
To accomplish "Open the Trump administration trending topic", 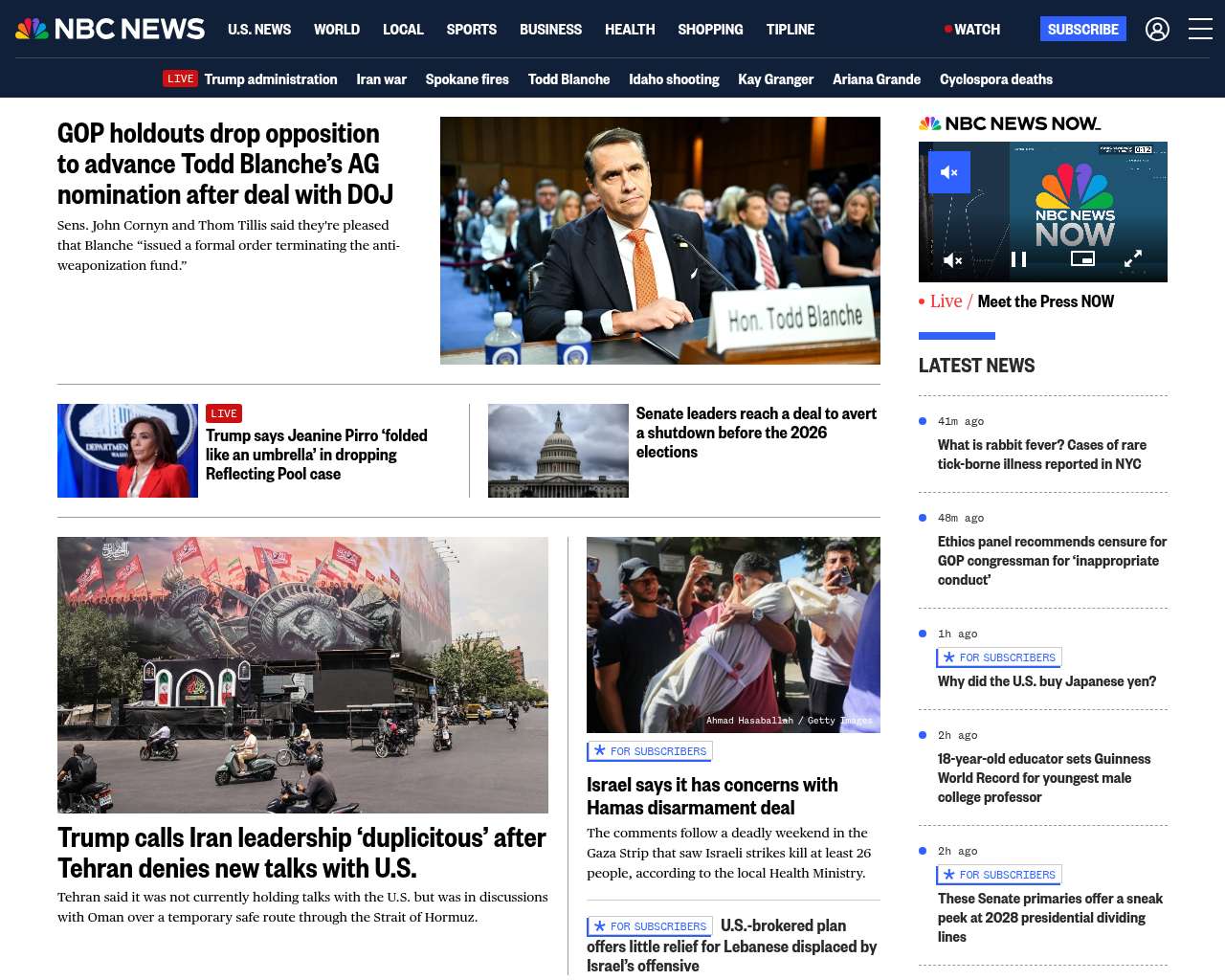I will coord(271,79).
